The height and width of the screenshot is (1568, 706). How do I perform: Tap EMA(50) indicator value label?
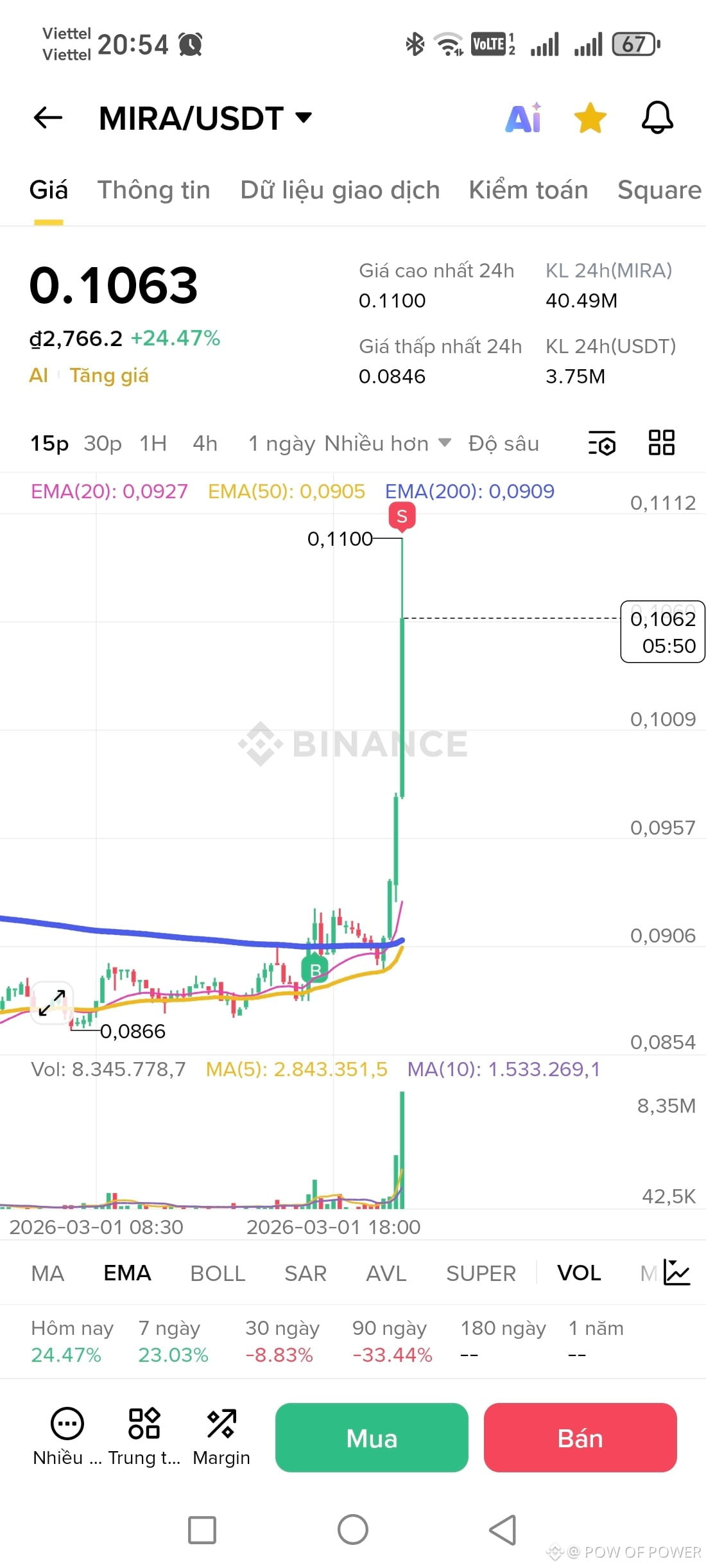click(286, 491)
